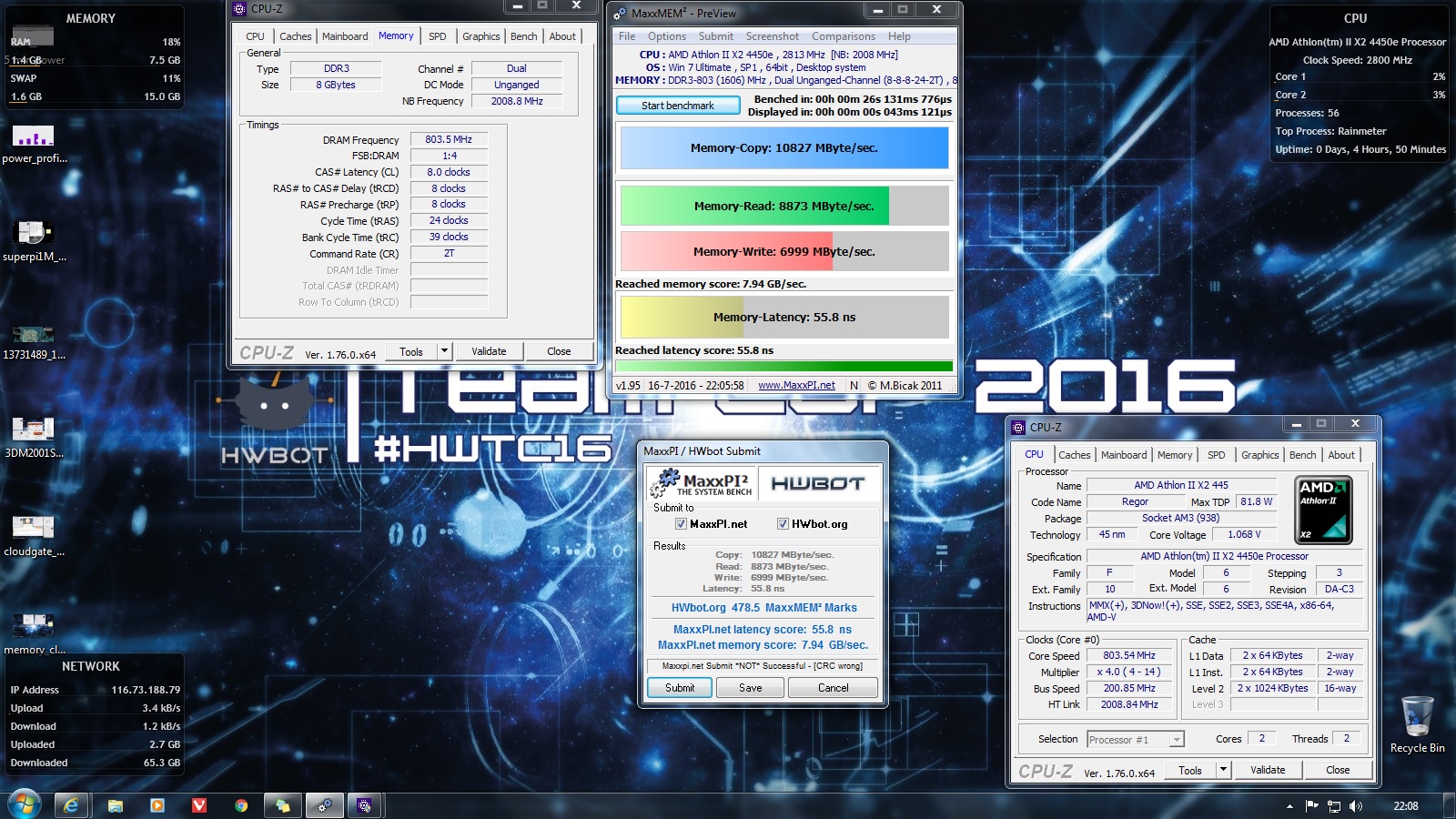
Task: Switch to the stacked windows taskbar item
Action: 283,805
